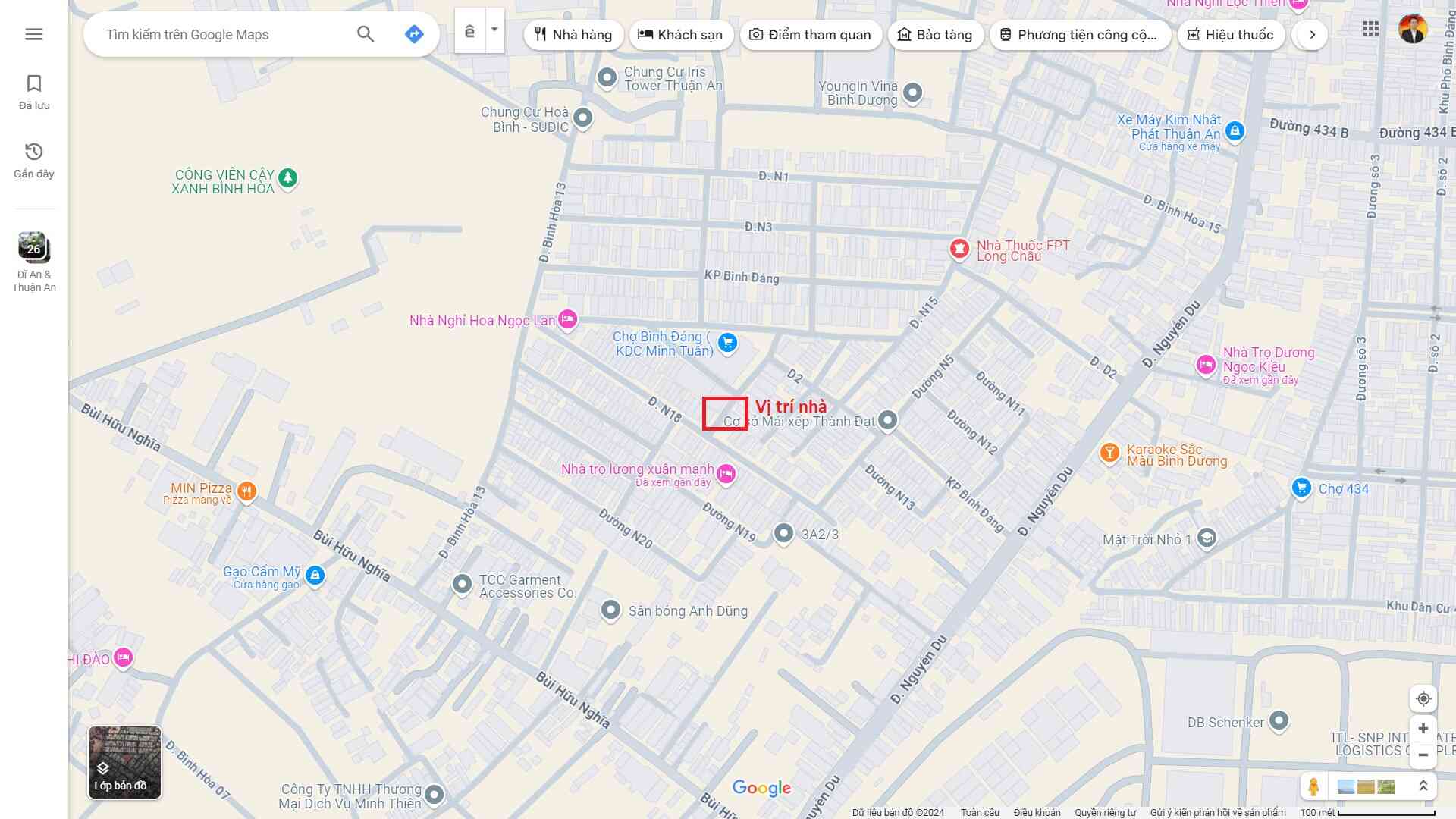Expand the imagery strip double chevron

point(1423,786)
